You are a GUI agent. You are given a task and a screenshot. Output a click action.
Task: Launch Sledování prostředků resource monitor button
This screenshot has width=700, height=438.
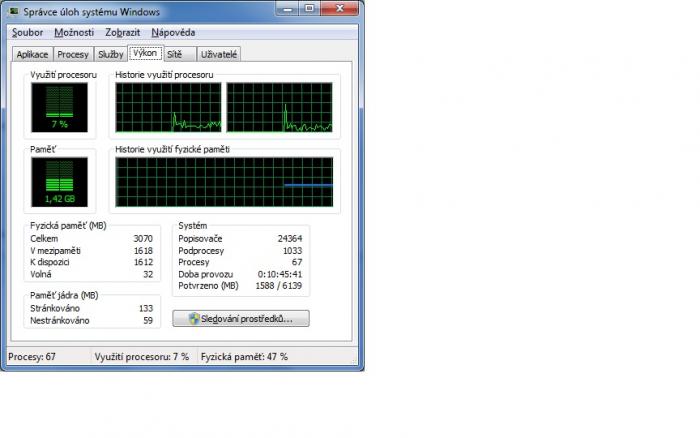click(x=241, y=319)
